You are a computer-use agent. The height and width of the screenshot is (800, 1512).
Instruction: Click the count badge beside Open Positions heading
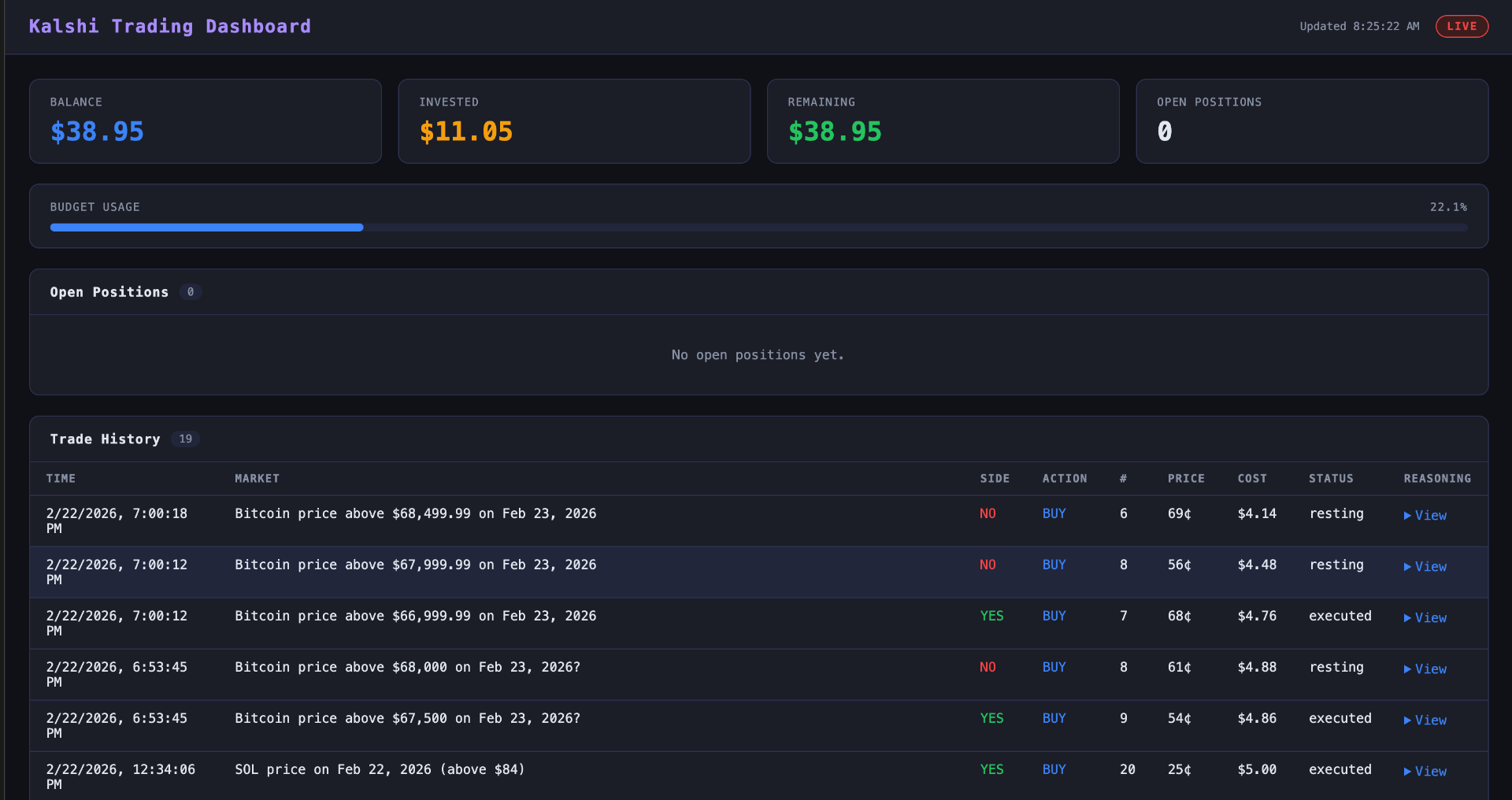[191, 292]
